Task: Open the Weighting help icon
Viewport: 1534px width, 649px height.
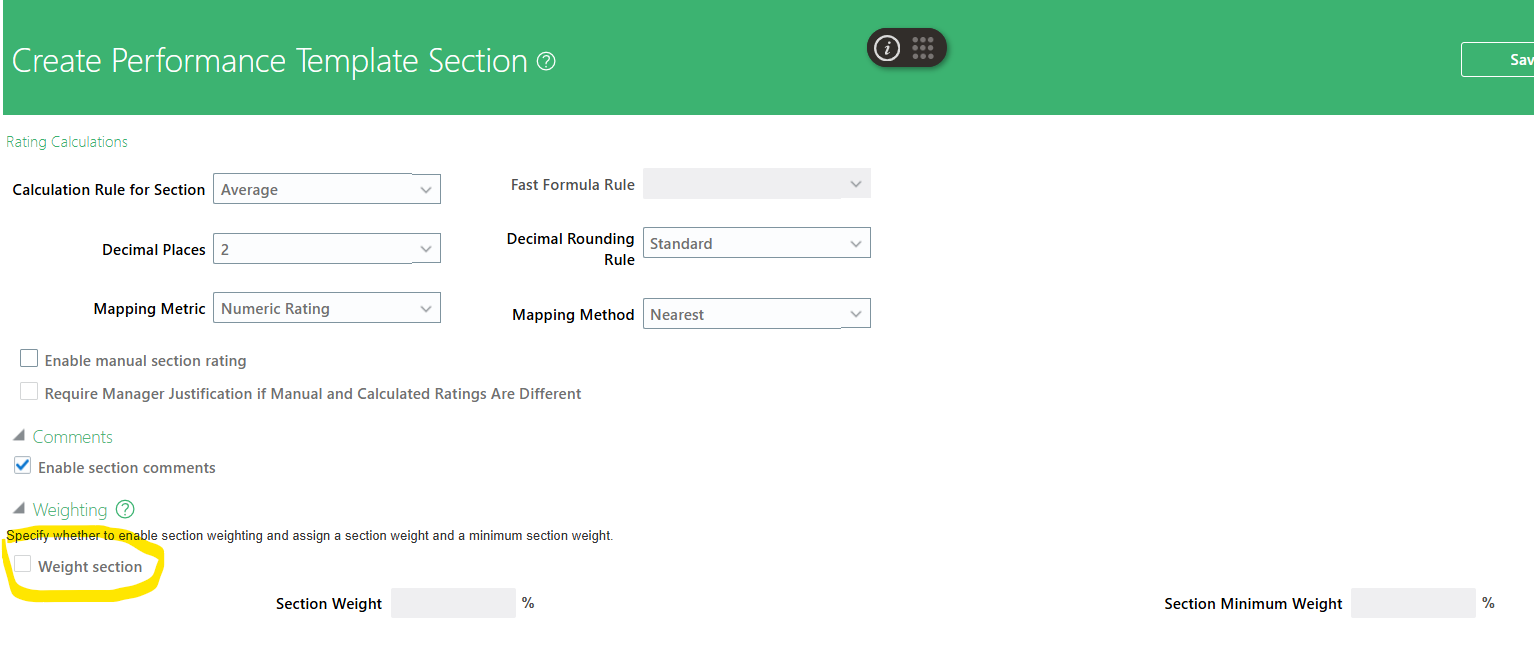Action: (x=124, y=509)
